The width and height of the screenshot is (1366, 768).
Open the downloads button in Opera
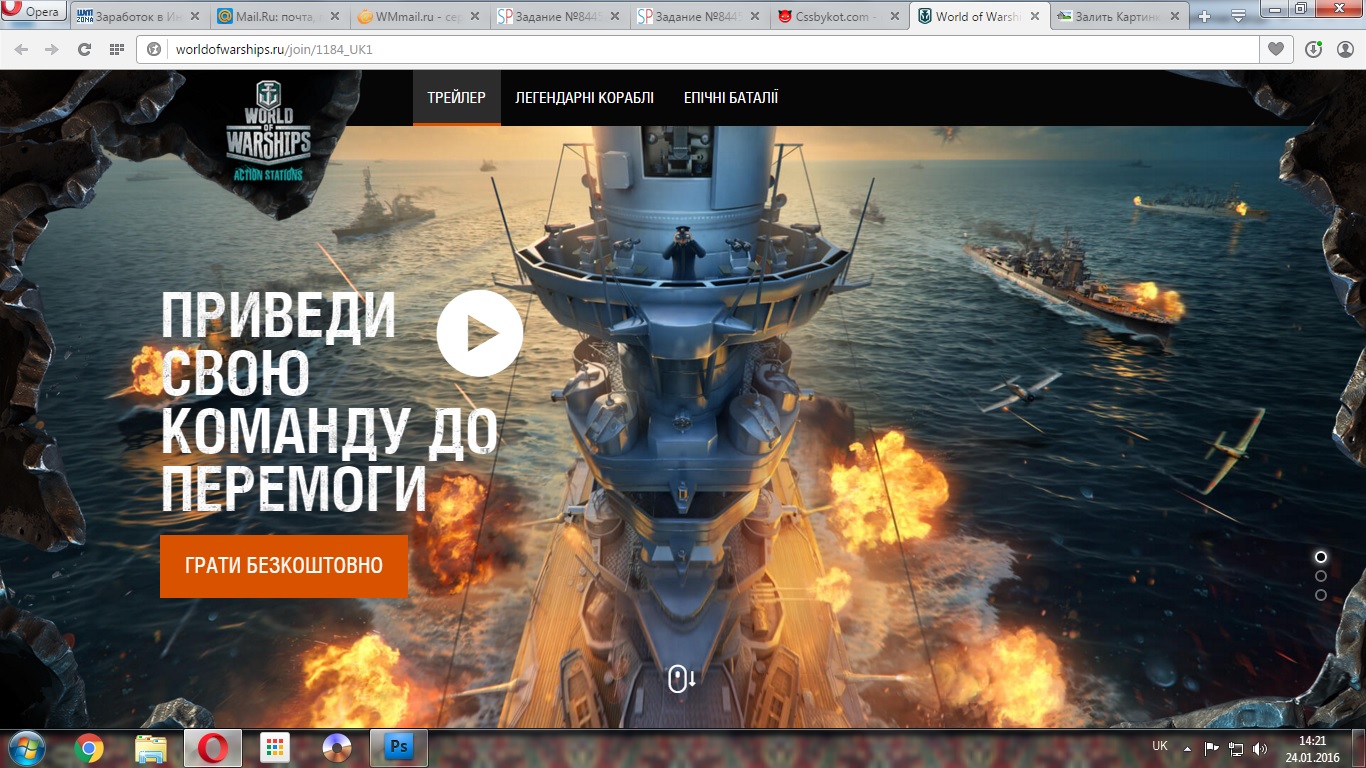1314,50
